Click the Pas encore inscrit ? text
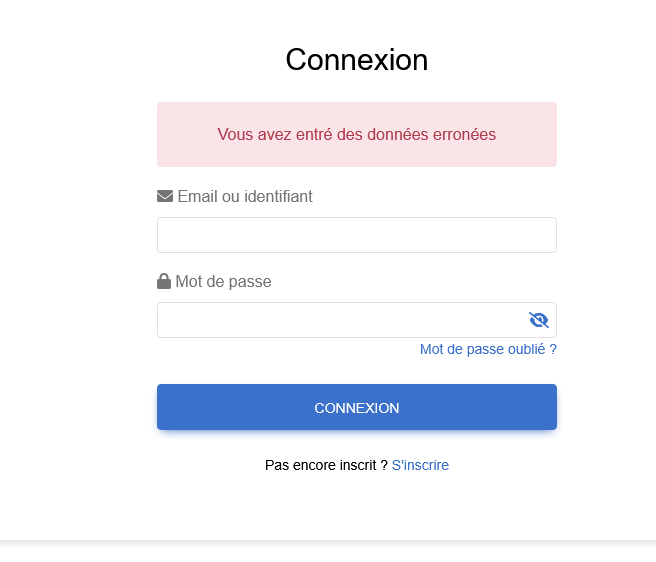Viewport: 656px width, 562px height. point(326,465)
